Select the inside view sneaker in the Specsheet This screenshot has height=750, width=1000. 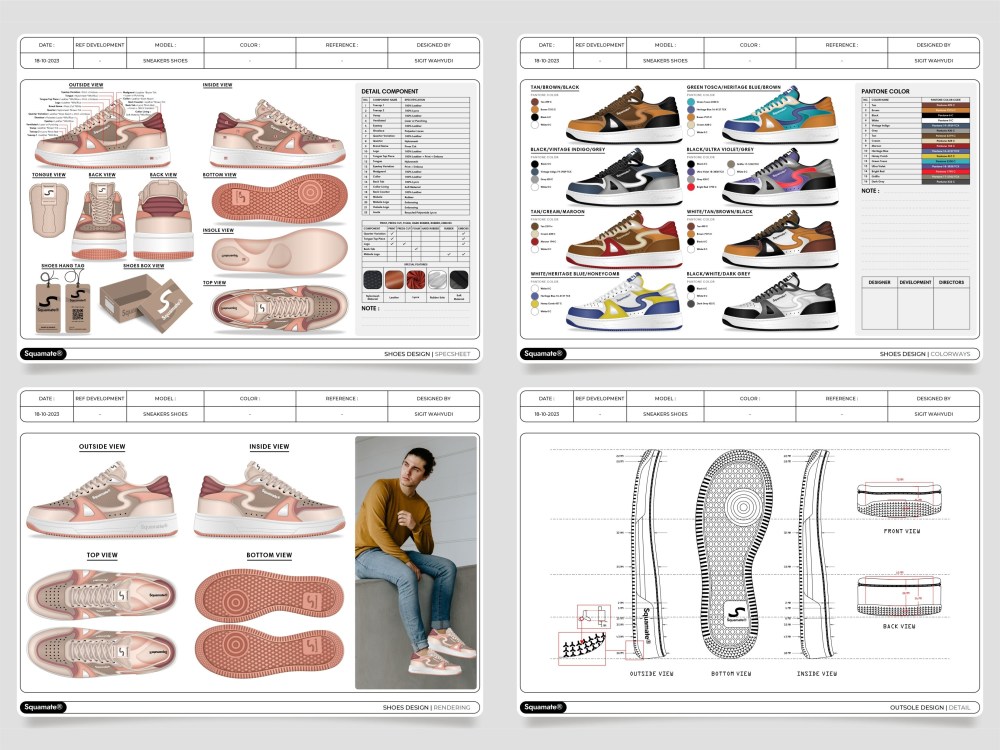point(276,132)
